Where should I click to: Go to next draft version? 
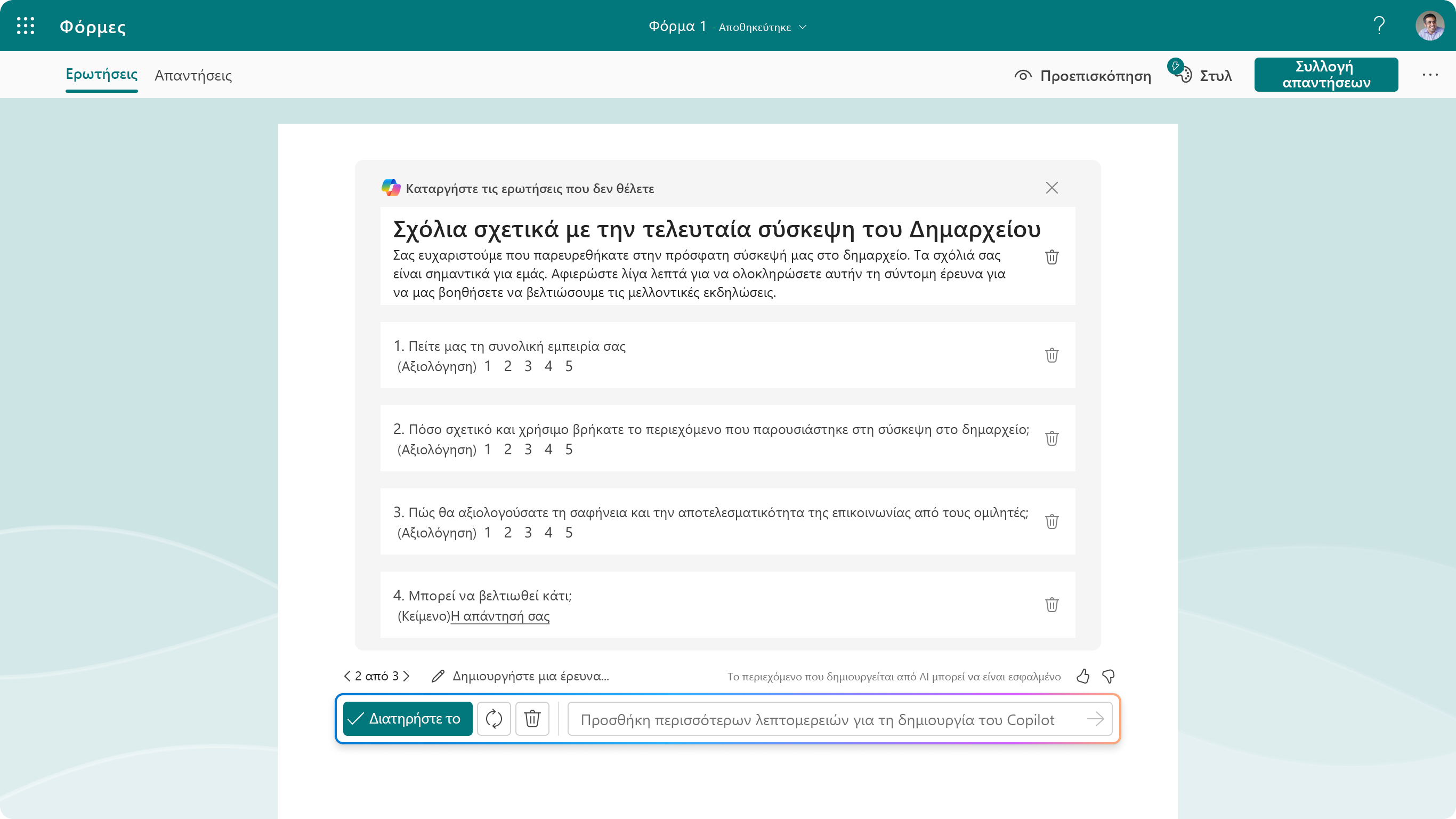pyautogui.click(x=407, y=677)
